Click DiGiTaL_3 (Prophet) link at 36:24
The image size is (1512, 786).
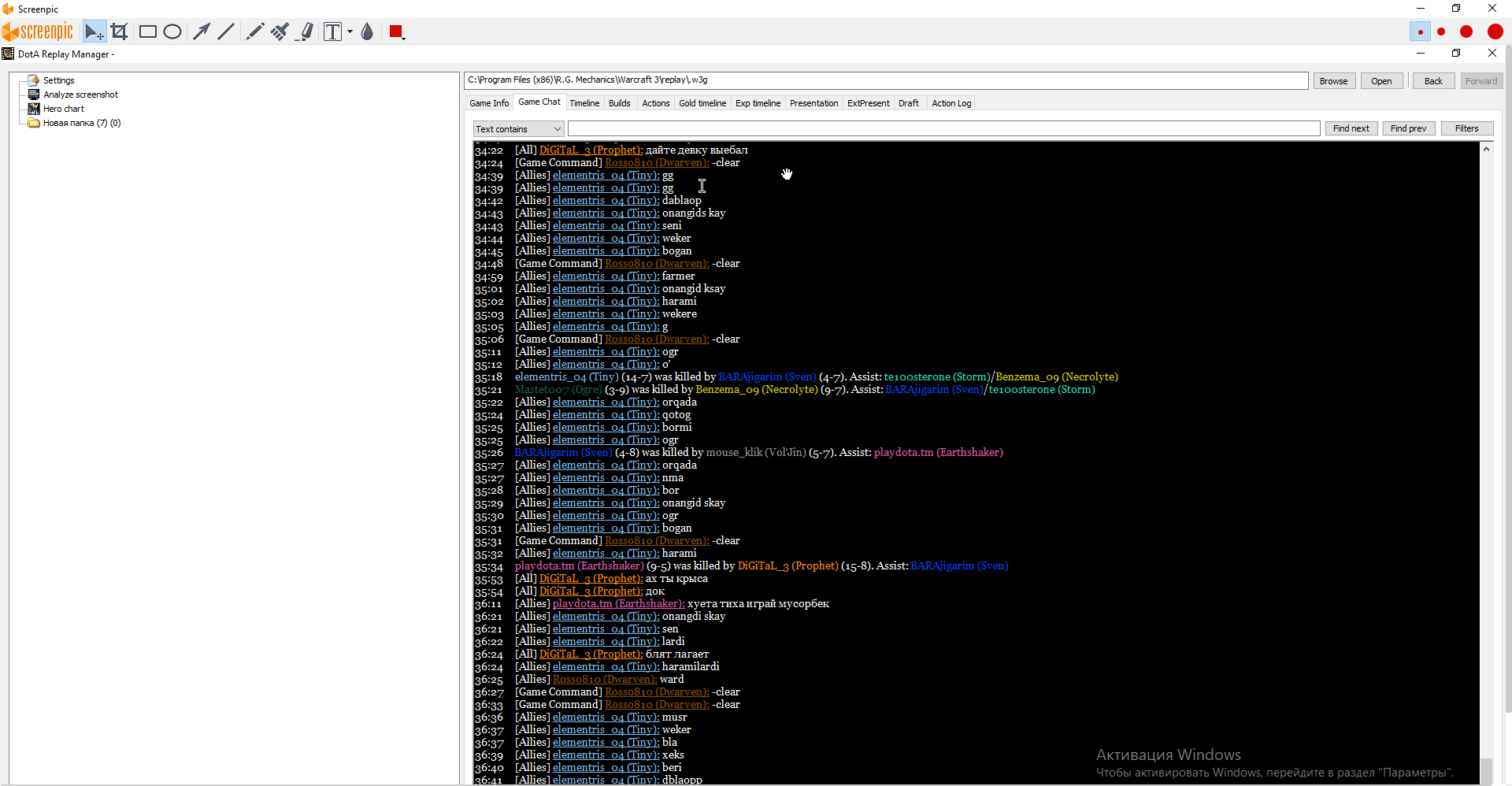click(x=591, y=654)
